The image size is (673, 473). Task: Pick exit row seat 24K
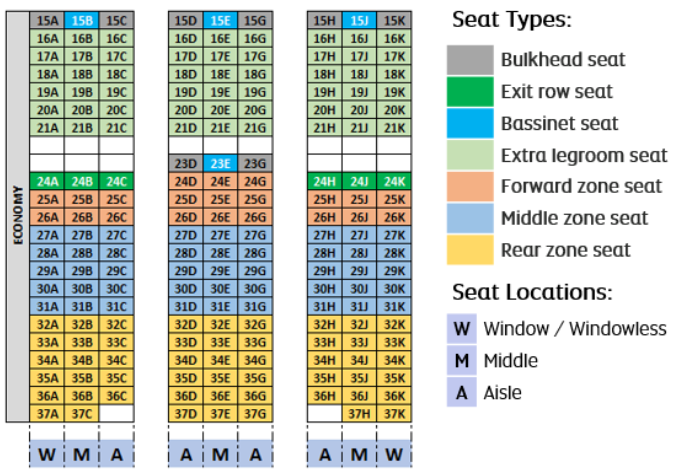pyautogui.click(x=394, y=181)
